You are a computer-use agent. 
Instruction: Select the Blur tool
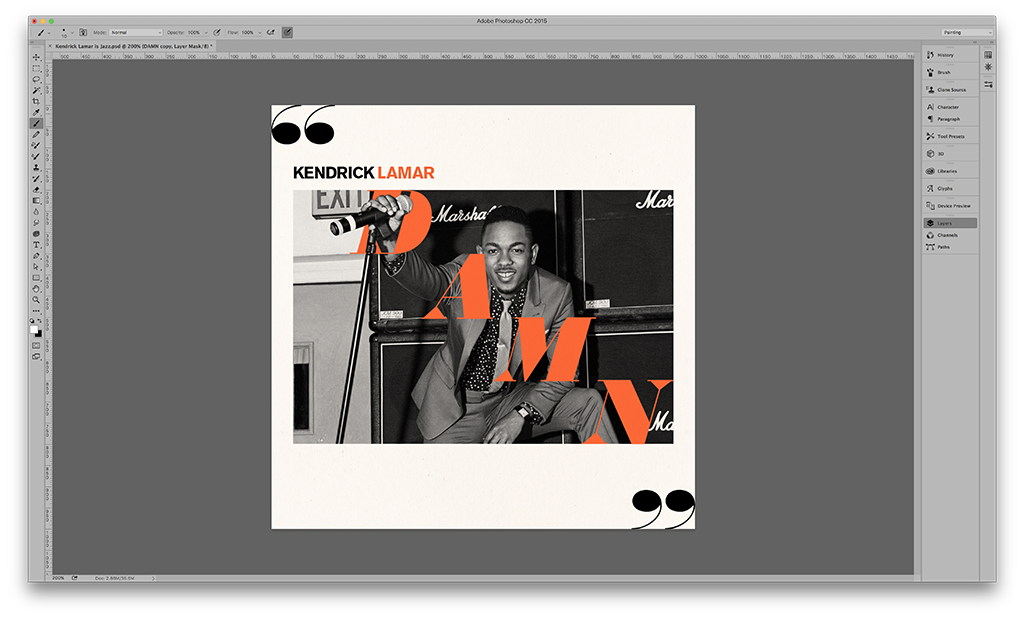coord(37,212)
